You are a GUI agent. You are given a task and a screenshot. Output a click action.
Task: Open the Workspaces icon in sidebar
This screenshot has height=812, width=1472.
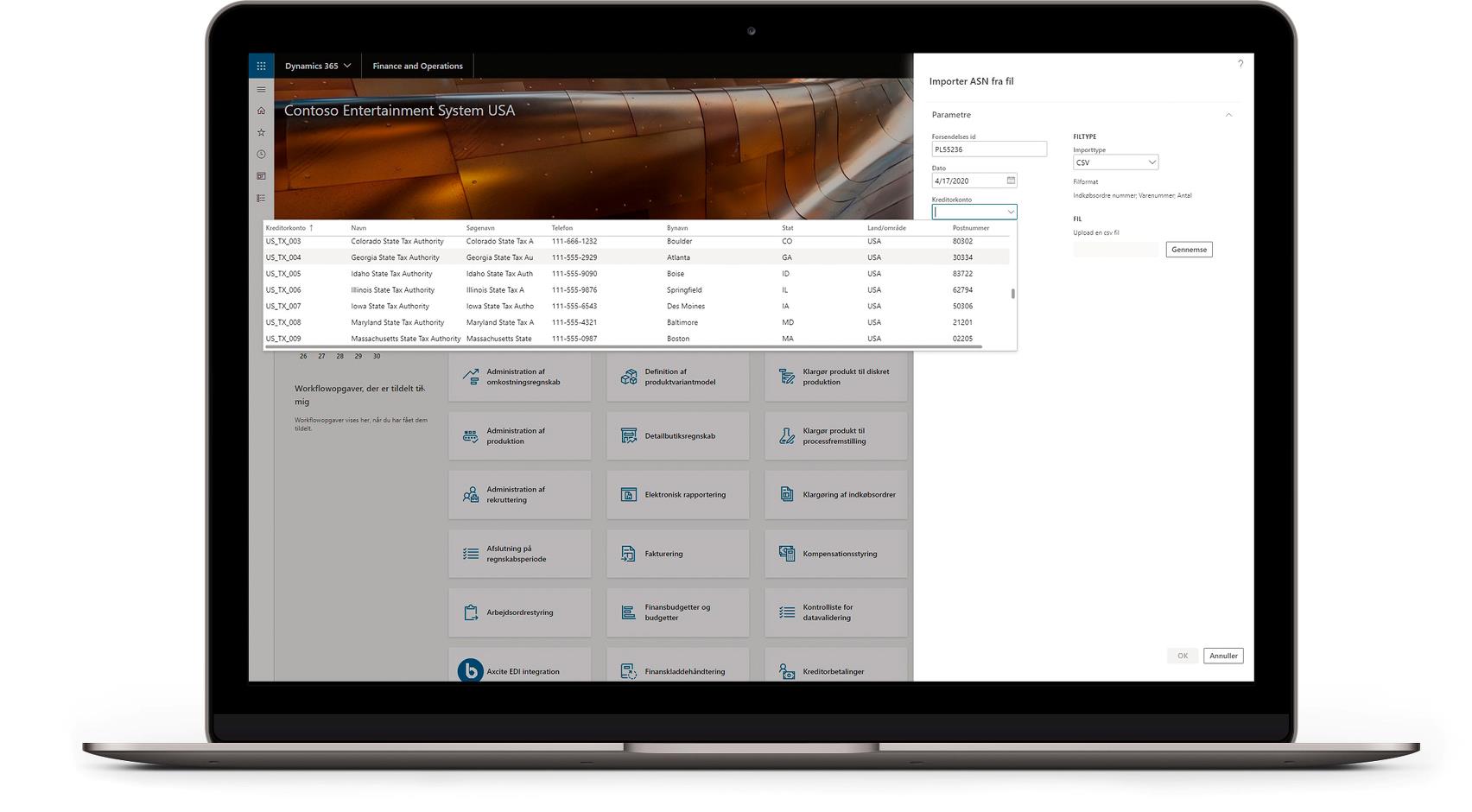point(261,176)
